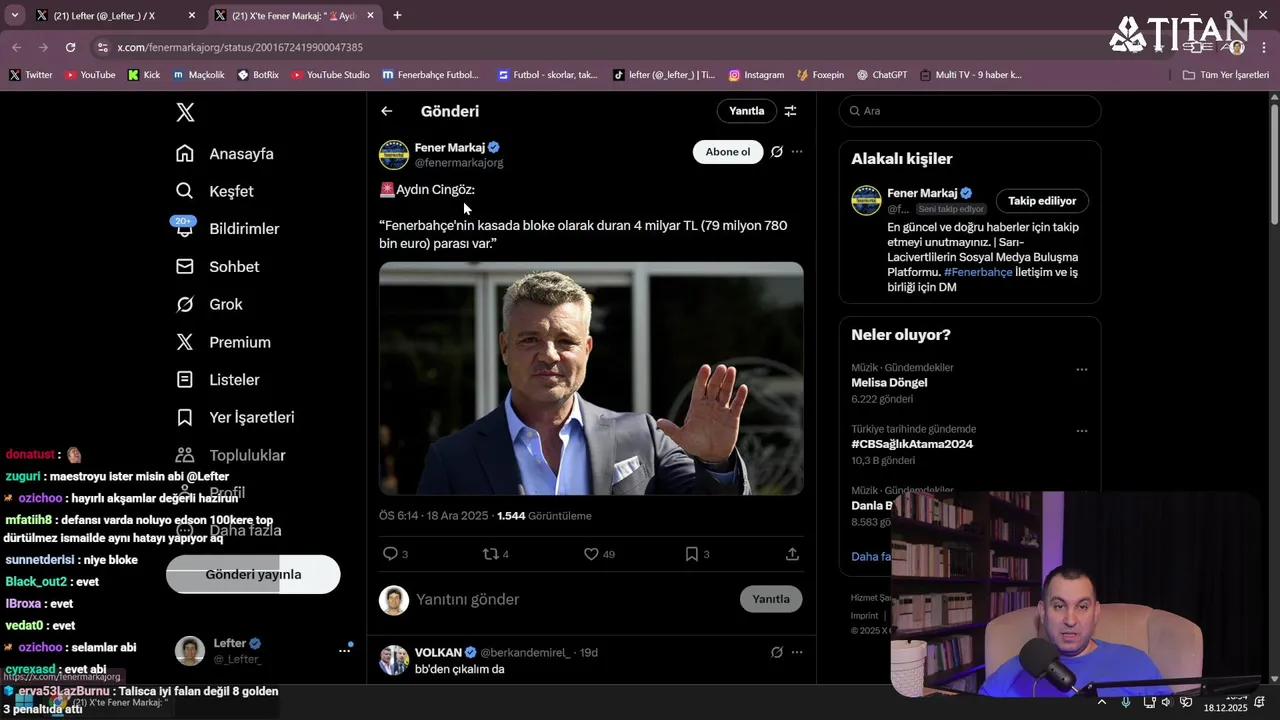Click browser address bar URL
This screenshot has height=720, width=1280.
click(x=240, y=47)
